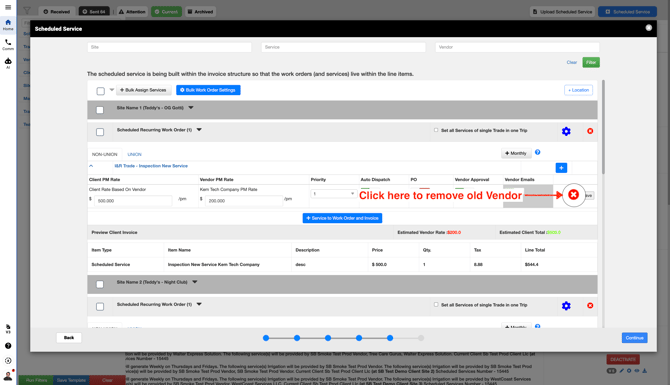Delete Site Name 1 recurring work order
The width and height of the screenshot is (670, 385).
pyautogui.click(x=590, y=131)
